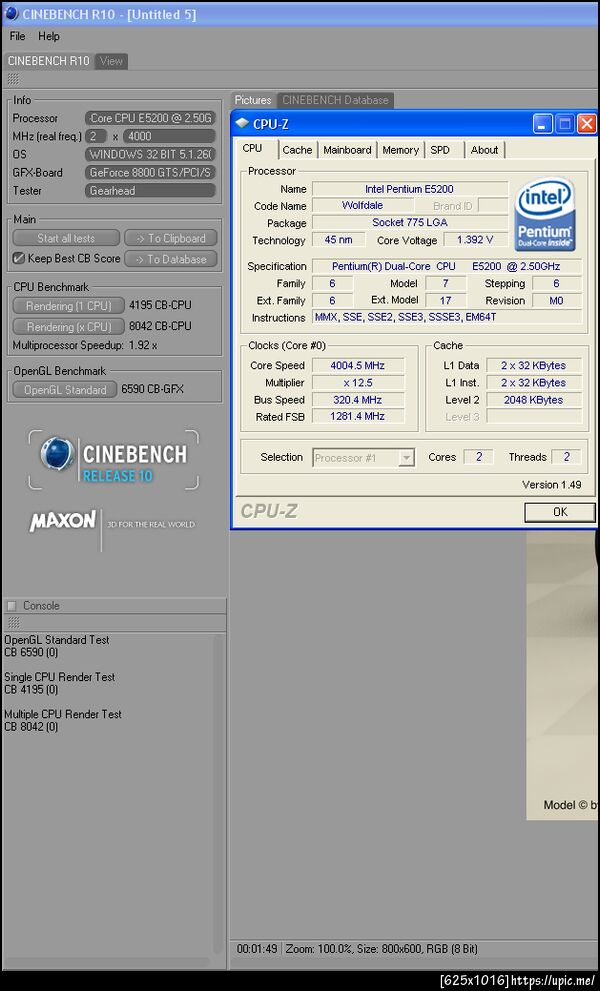Image resolution: width=600 pixels, height=991 pixels.
Task: Open the Help menu
Action: (x=49, y=36)
